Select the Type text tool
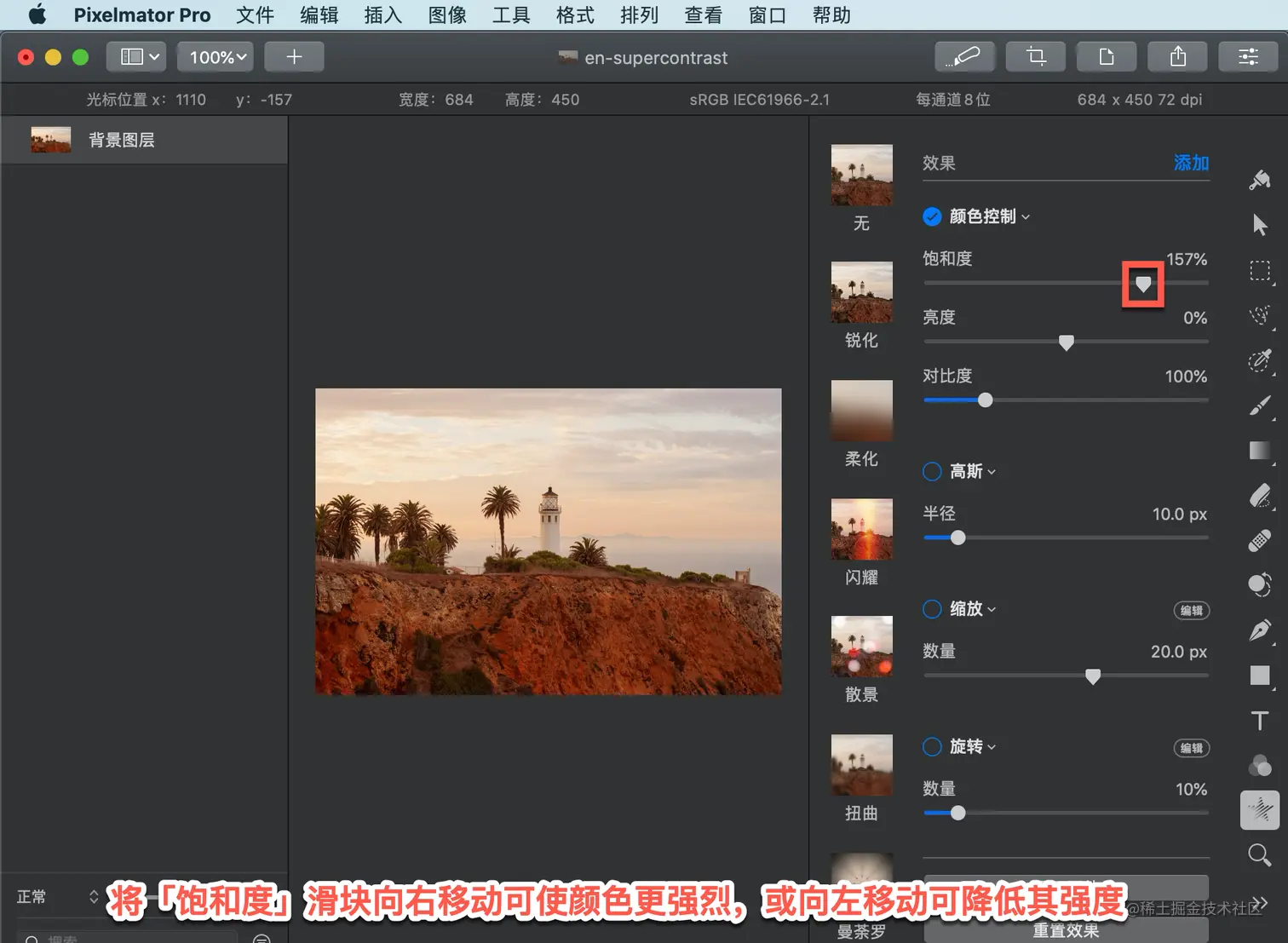The width and height of the screenshot is (1288, 943). pos(1260,721)
